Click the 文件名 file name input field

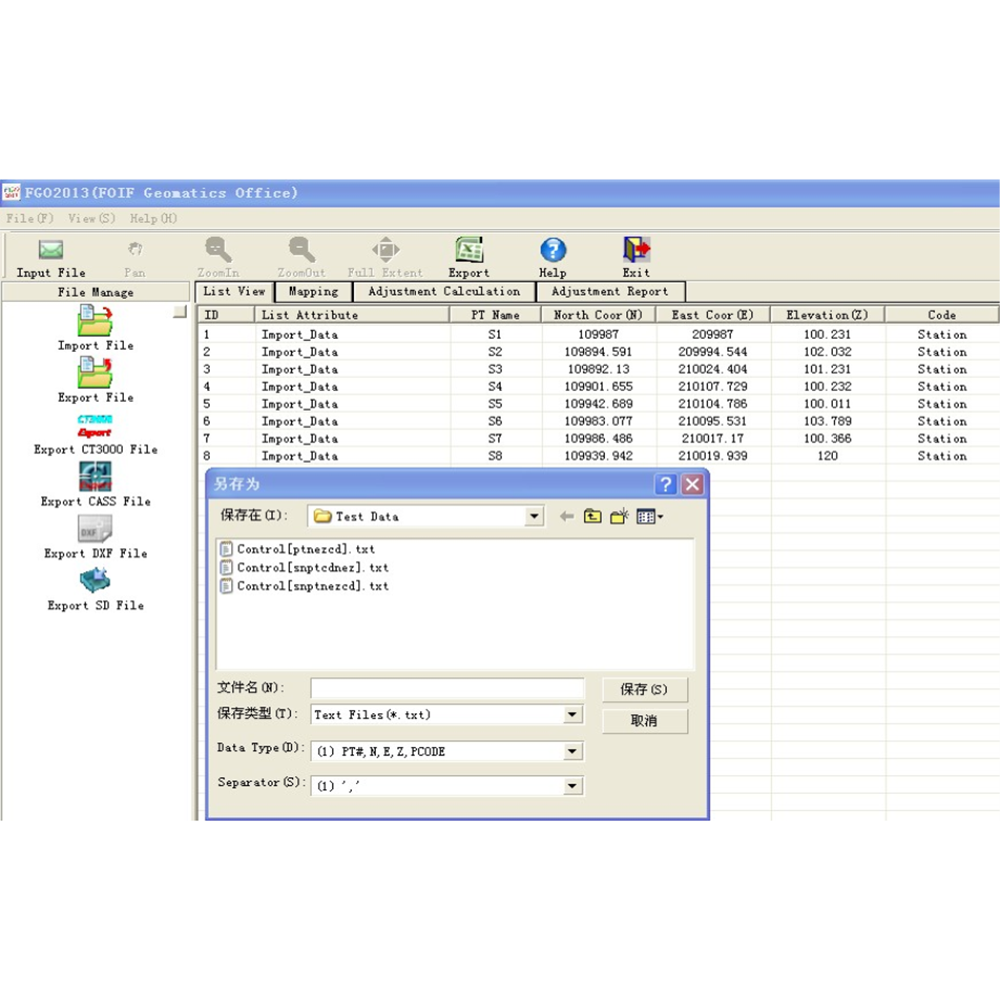pyautogui.click(x=447, y=688)
